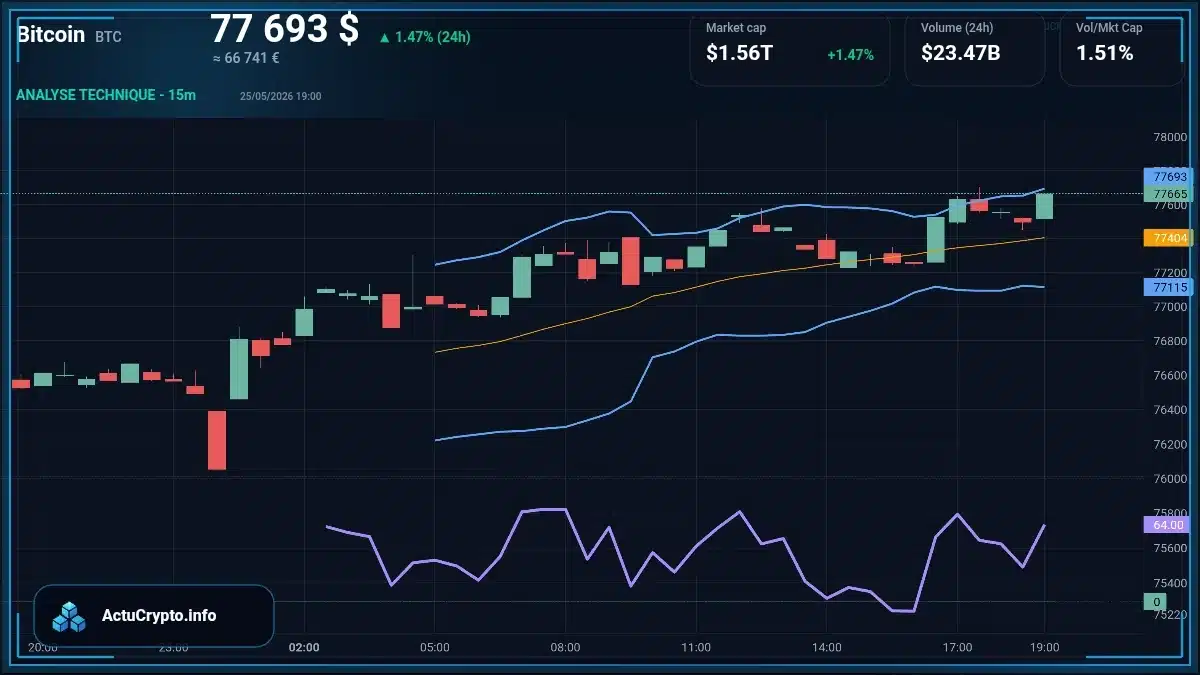Click the 05:00 time axis label

(x=435, y=647)
